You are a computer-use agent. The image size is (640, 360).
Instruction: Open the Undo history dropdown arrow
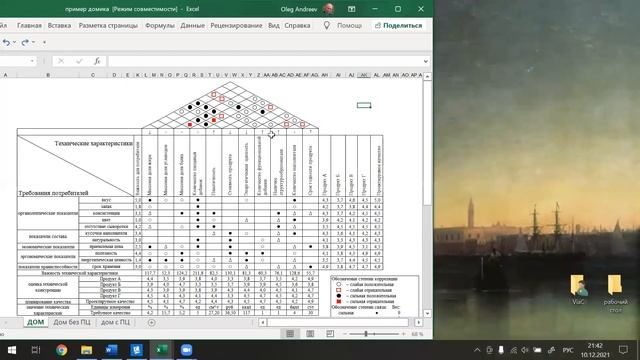(14, 42)
